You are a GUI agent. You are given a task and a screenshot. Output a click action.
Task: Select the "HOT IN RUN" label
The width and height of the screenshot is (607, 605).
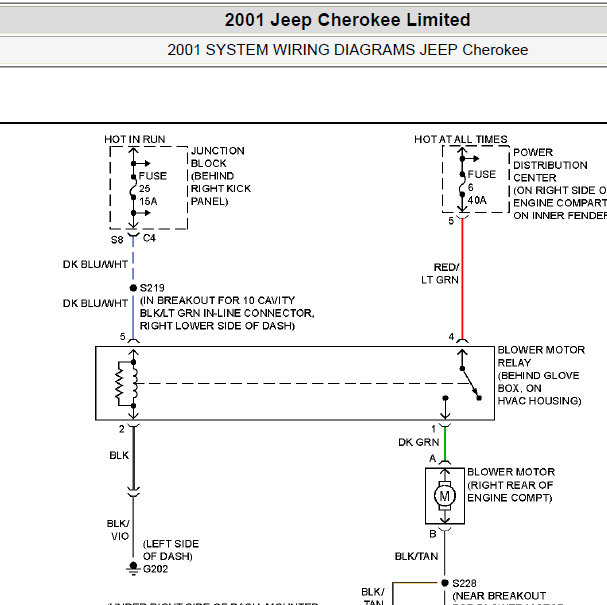[135, 139]
